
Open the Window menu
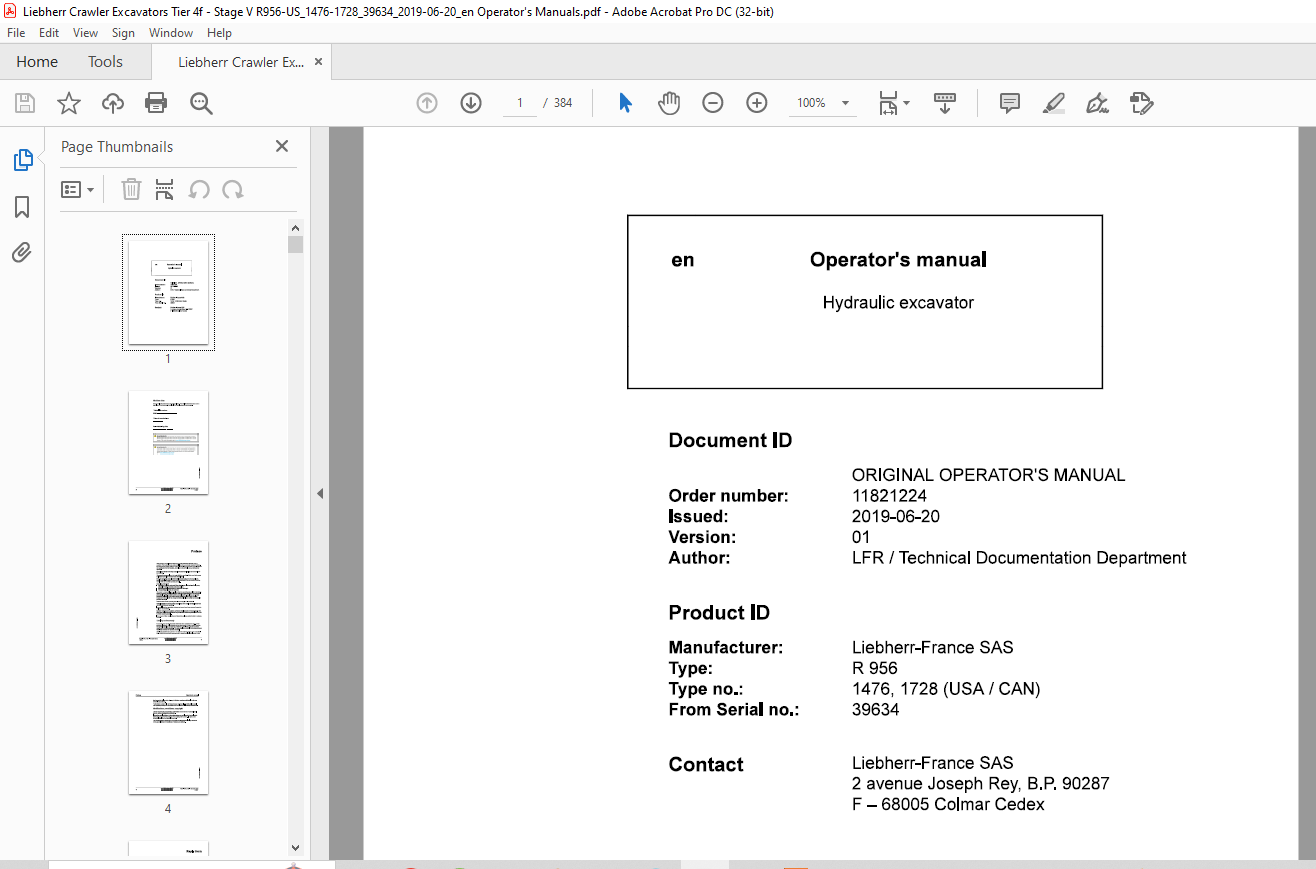[x=171, y=33]
